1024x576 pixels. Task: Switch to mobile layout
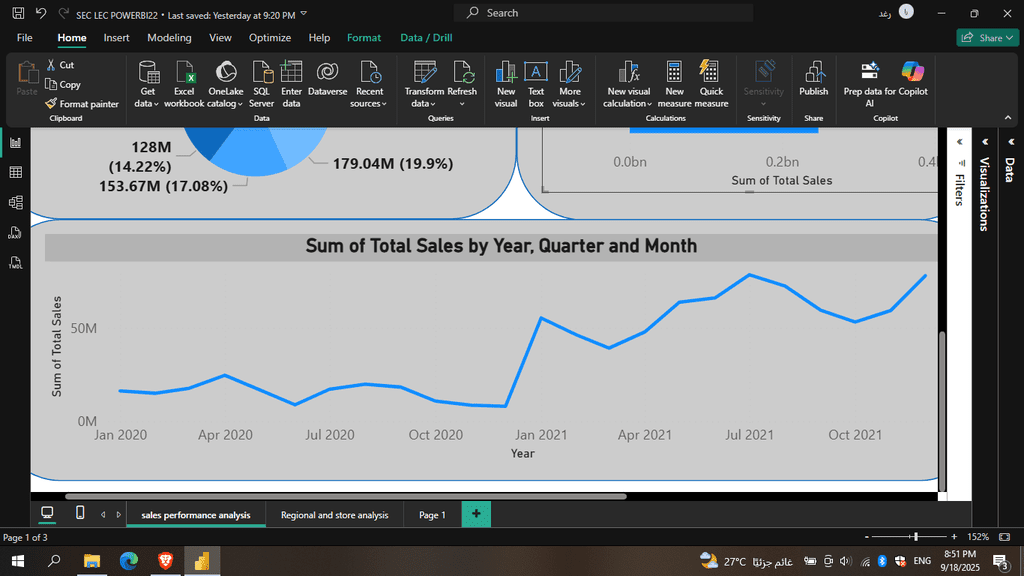pos(80,513)
